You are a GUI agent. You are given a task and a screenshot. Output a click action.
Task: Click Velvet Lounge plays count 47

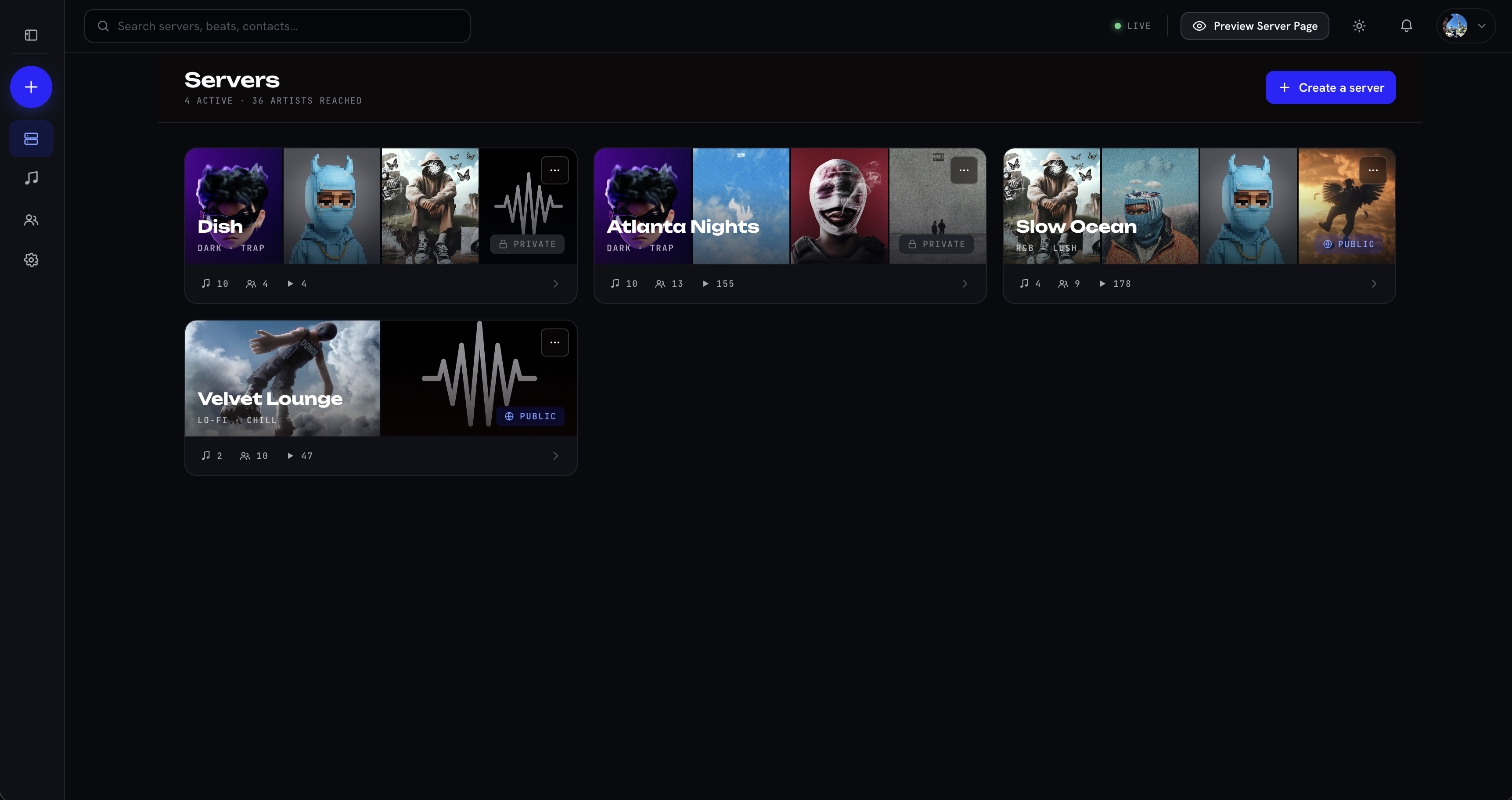[x=300, y=455]
